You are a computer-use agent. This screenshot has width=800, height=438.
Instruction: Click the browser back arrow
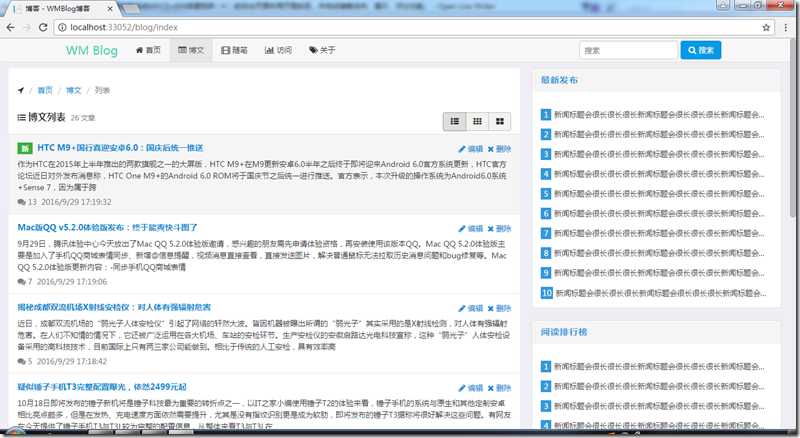(10, 28)
